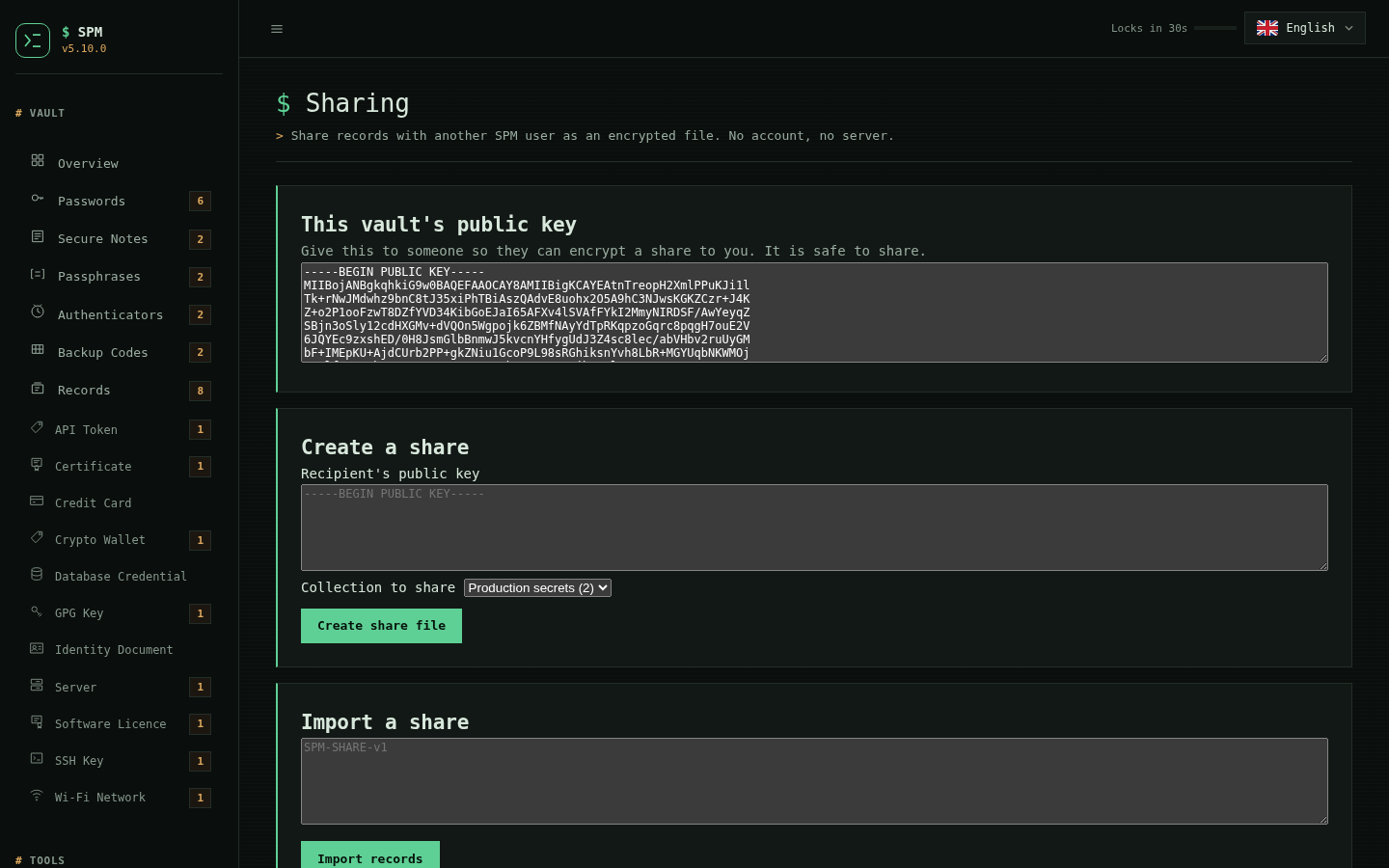Click the Records count badge 8
The width and height of the screenshot is (1389, 868).
point(201,391)
